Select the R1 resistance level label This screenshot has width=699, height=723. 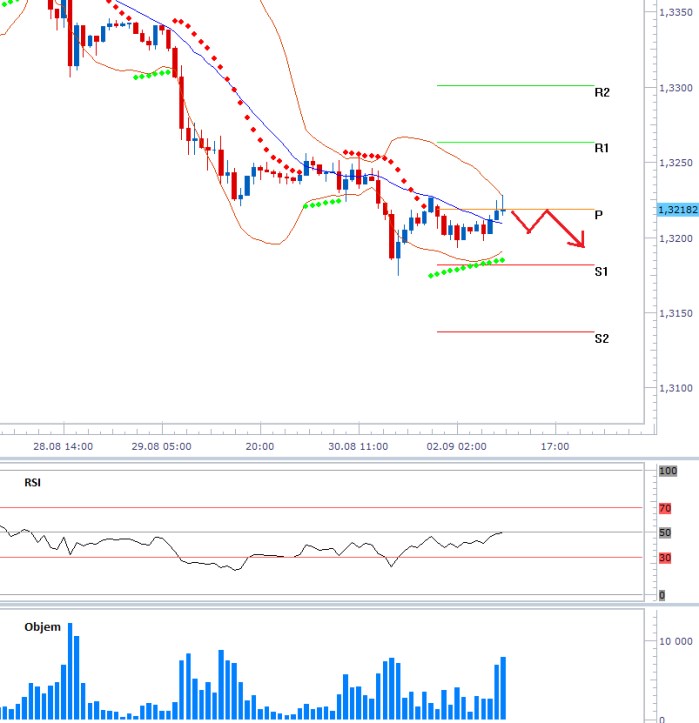tap(601, 148)
